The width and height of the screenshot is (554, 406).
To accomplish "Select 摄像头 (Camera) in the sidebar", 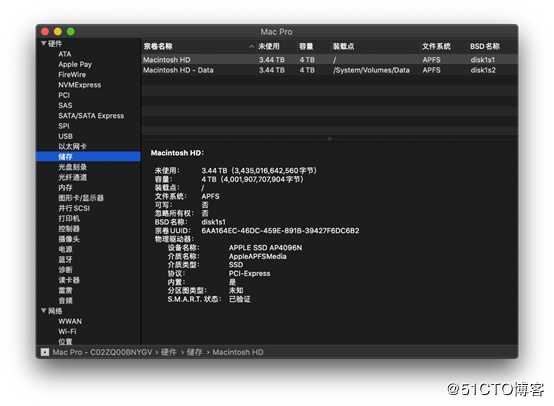I will 69,239.
